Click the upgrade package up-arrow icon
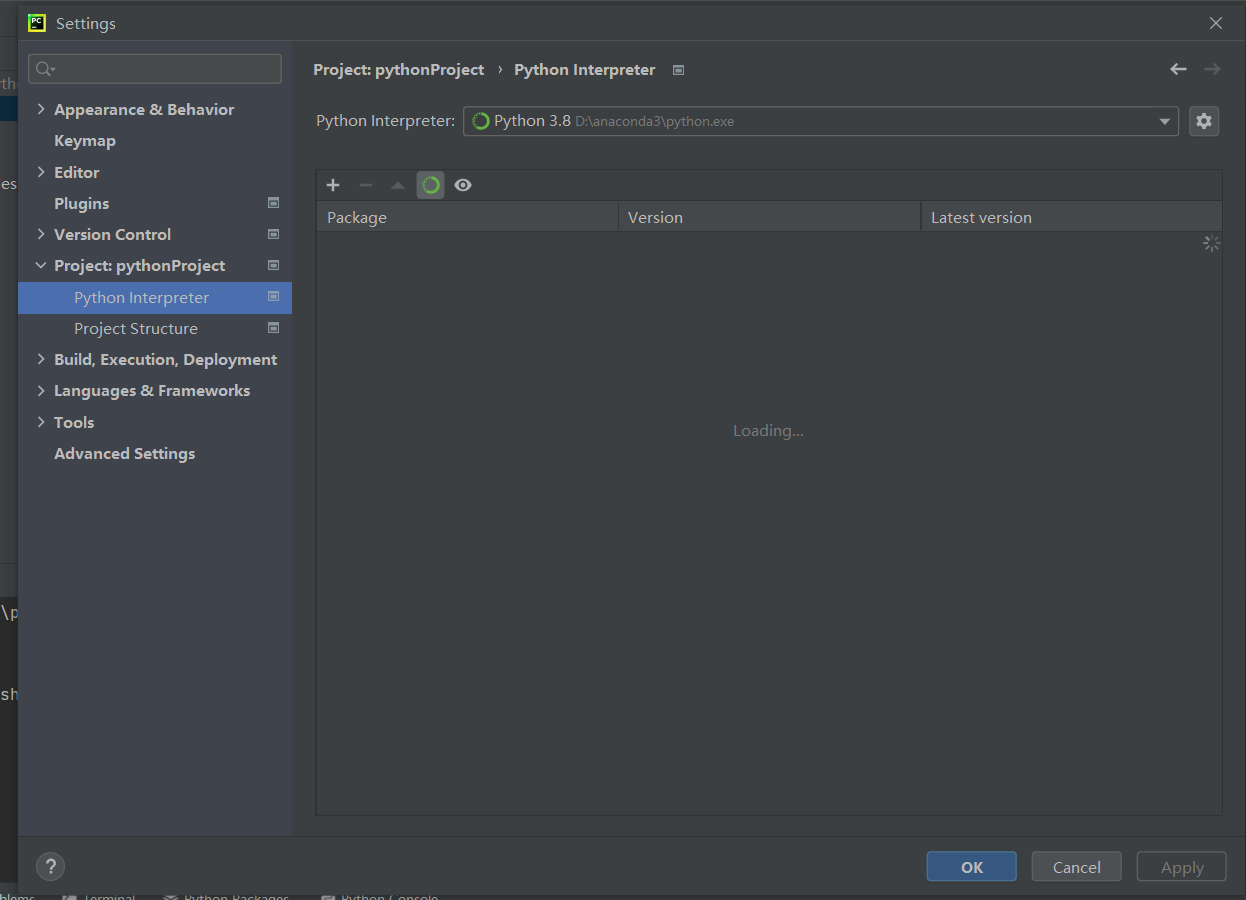 pos(398,185)
